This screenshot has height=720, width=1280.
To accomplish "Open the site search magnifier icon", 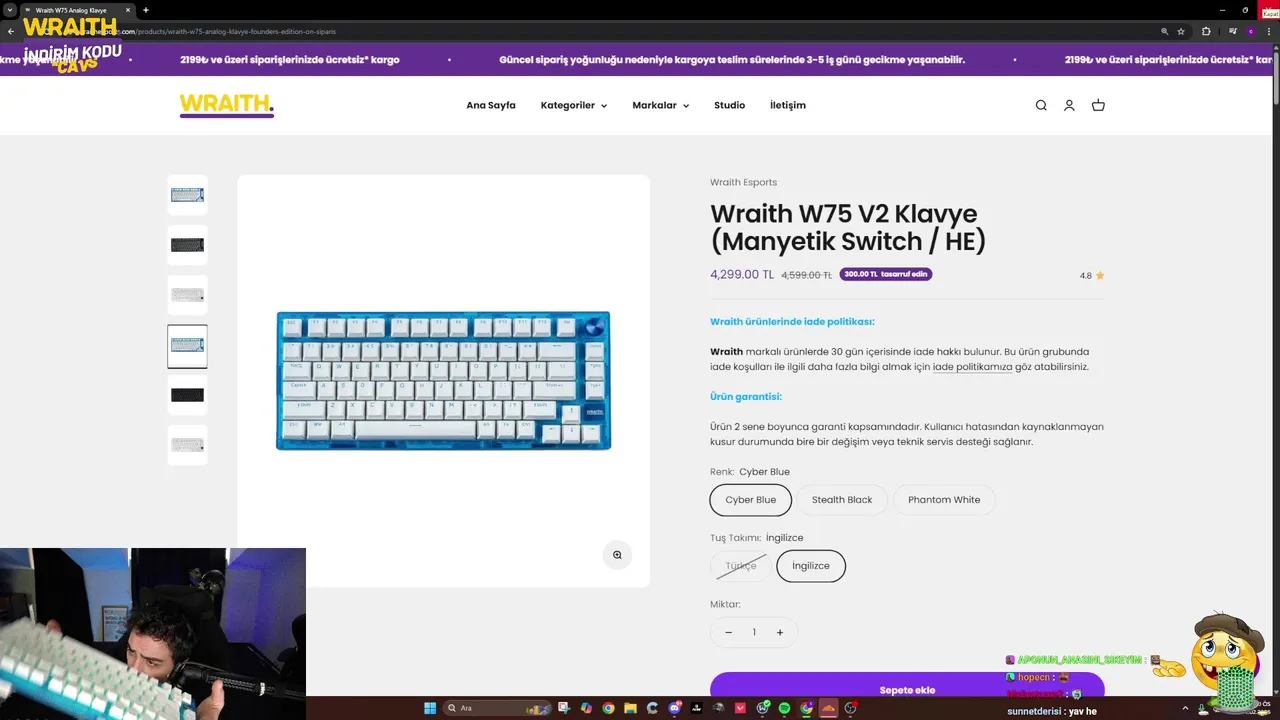I will (x=1041, y=105).
